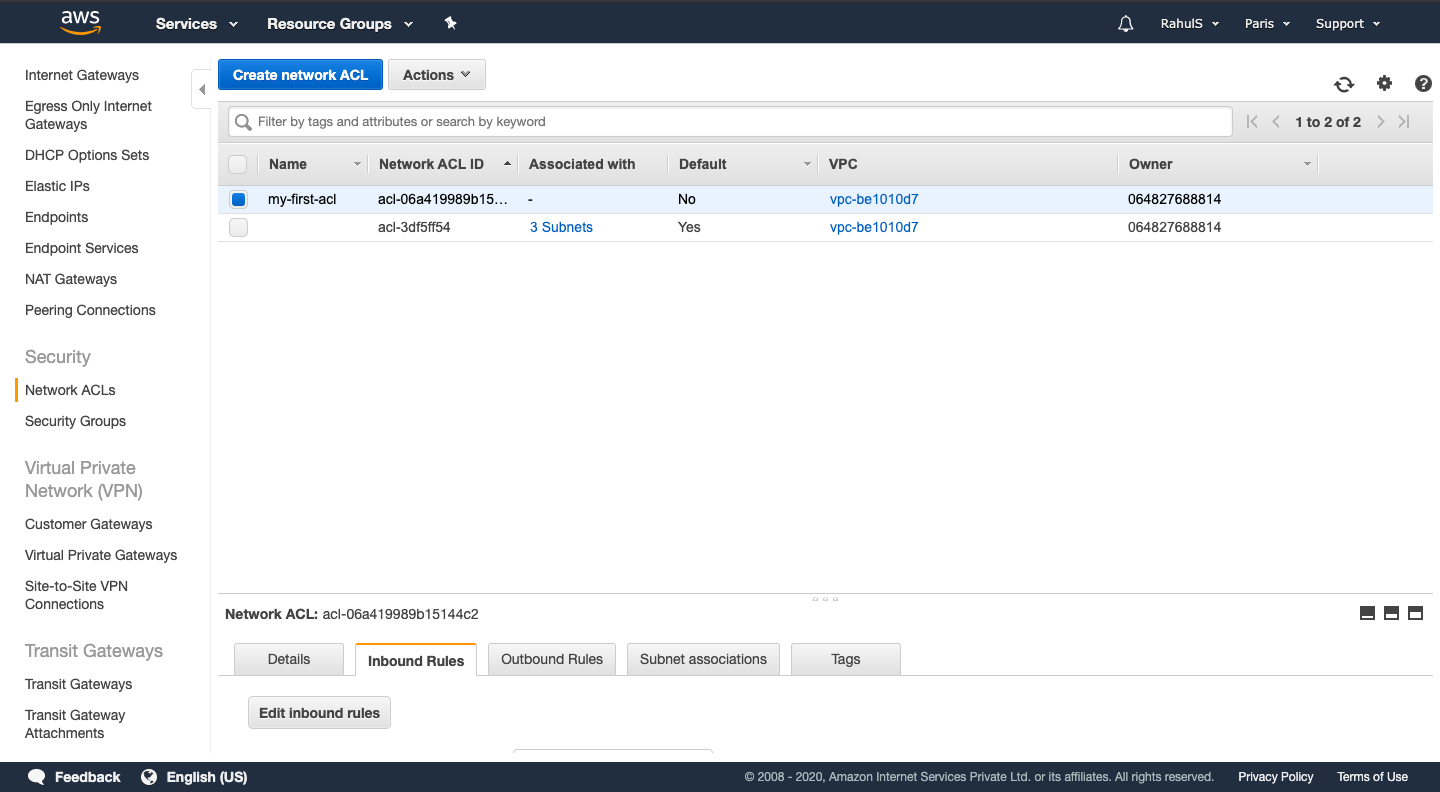This screenshot has width=1440, height=792.
Task: Select the split-pane layout icon
Action: tap(1391, 613)
